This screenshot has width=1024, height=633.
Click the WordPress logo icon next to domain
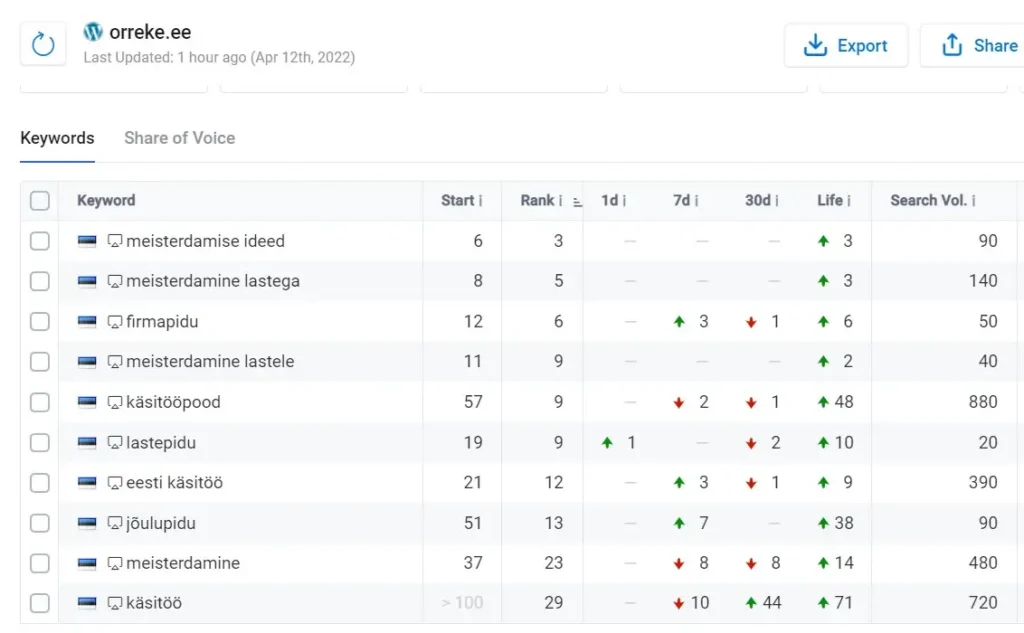coord(94,32)
